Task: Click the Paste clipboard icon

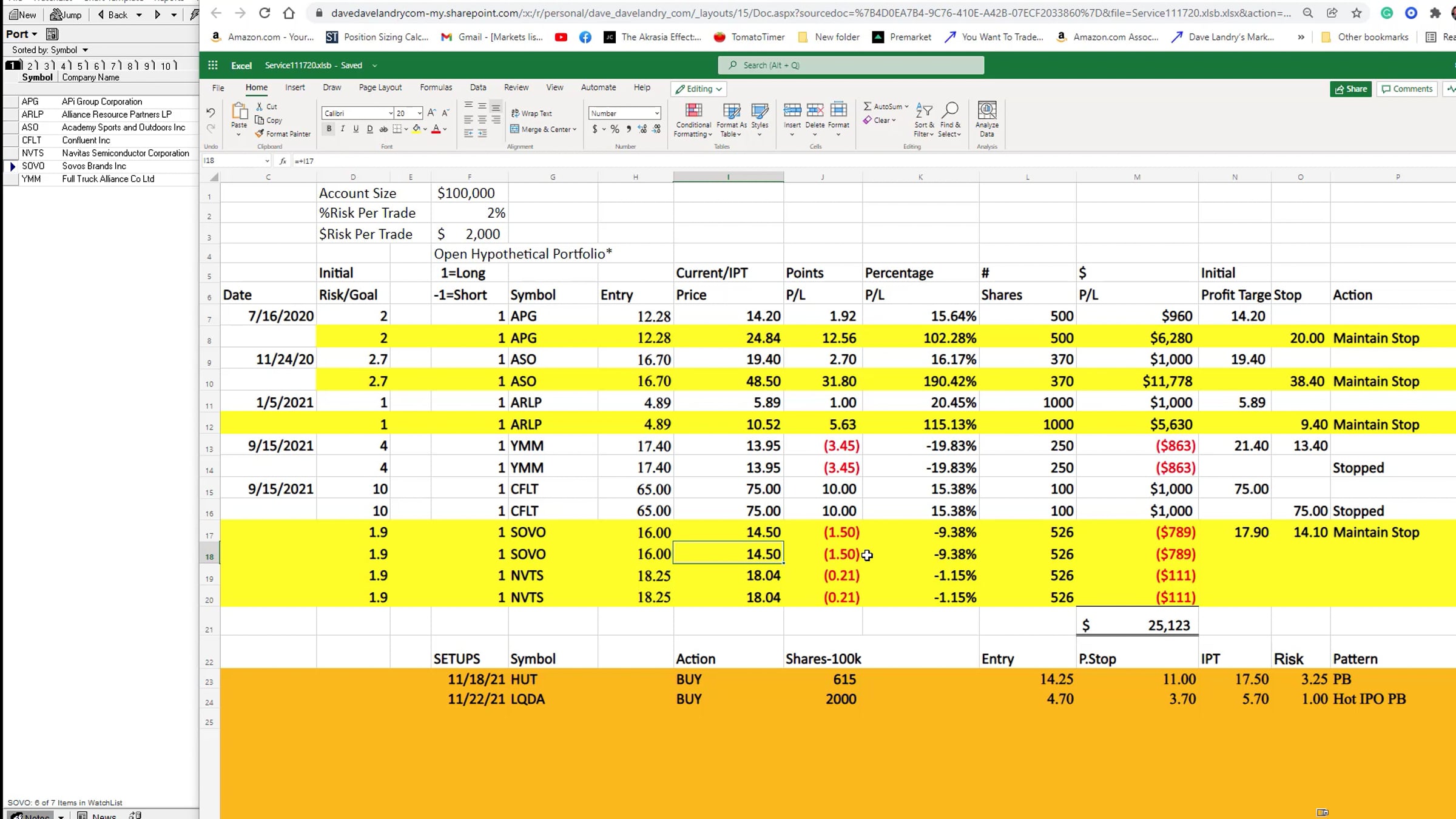Action: click(239, 112)
